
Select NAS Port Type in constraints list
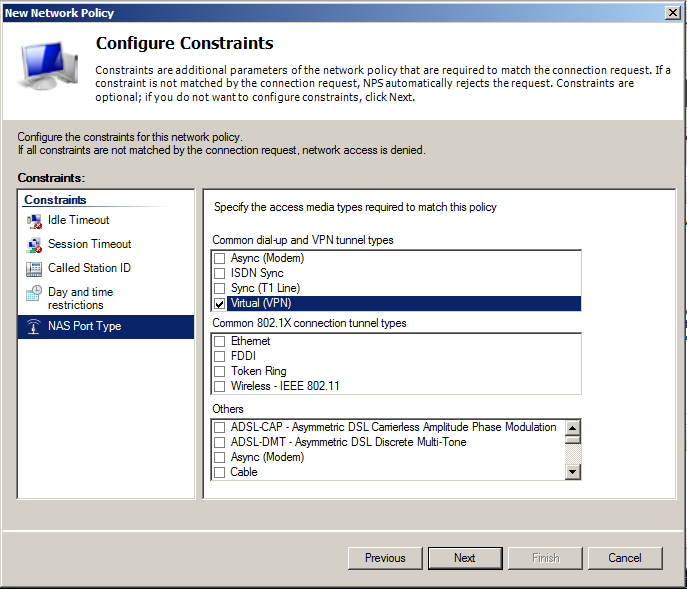(106, 326)
